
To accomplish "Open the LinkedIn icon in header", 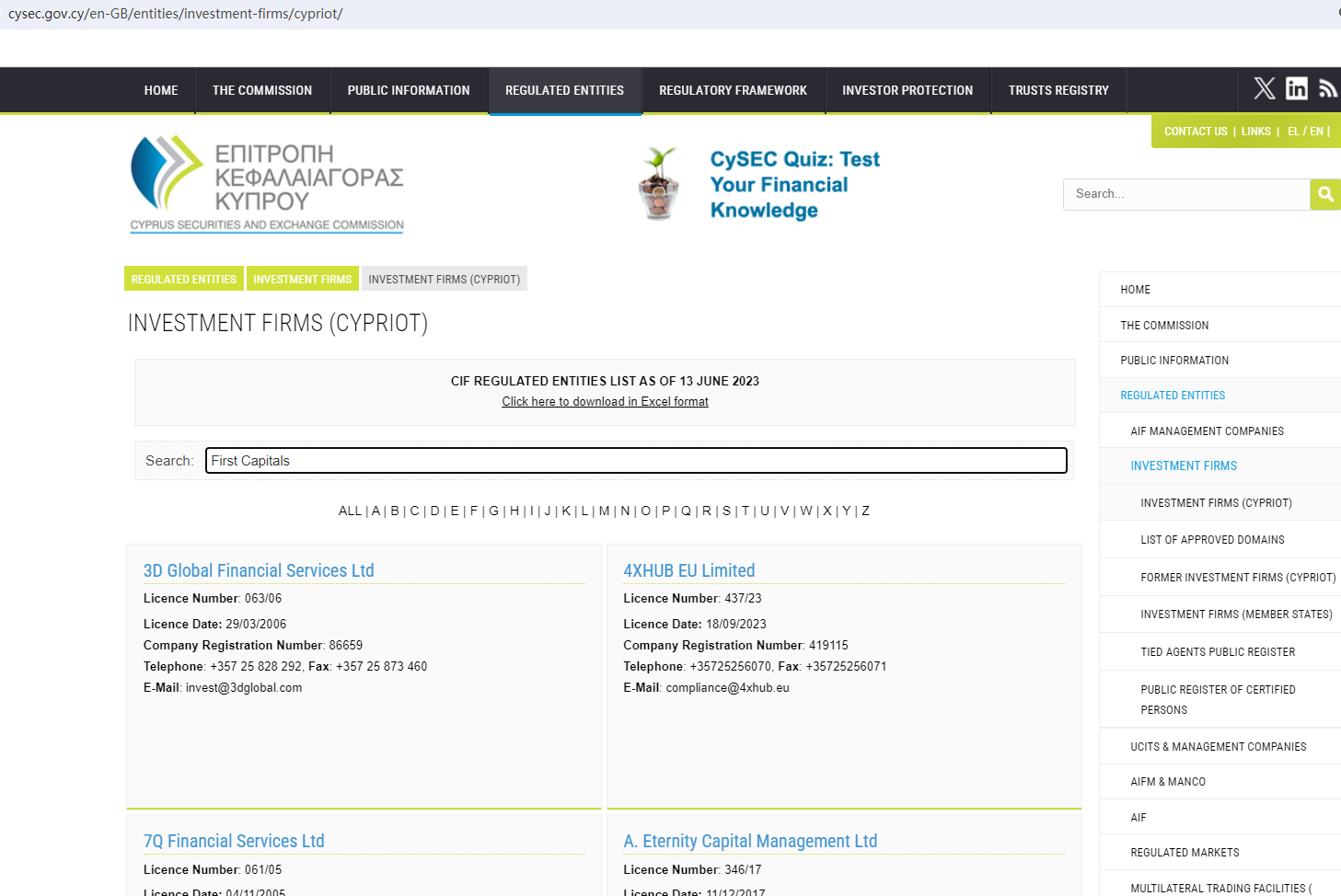I will point(1296,88).
